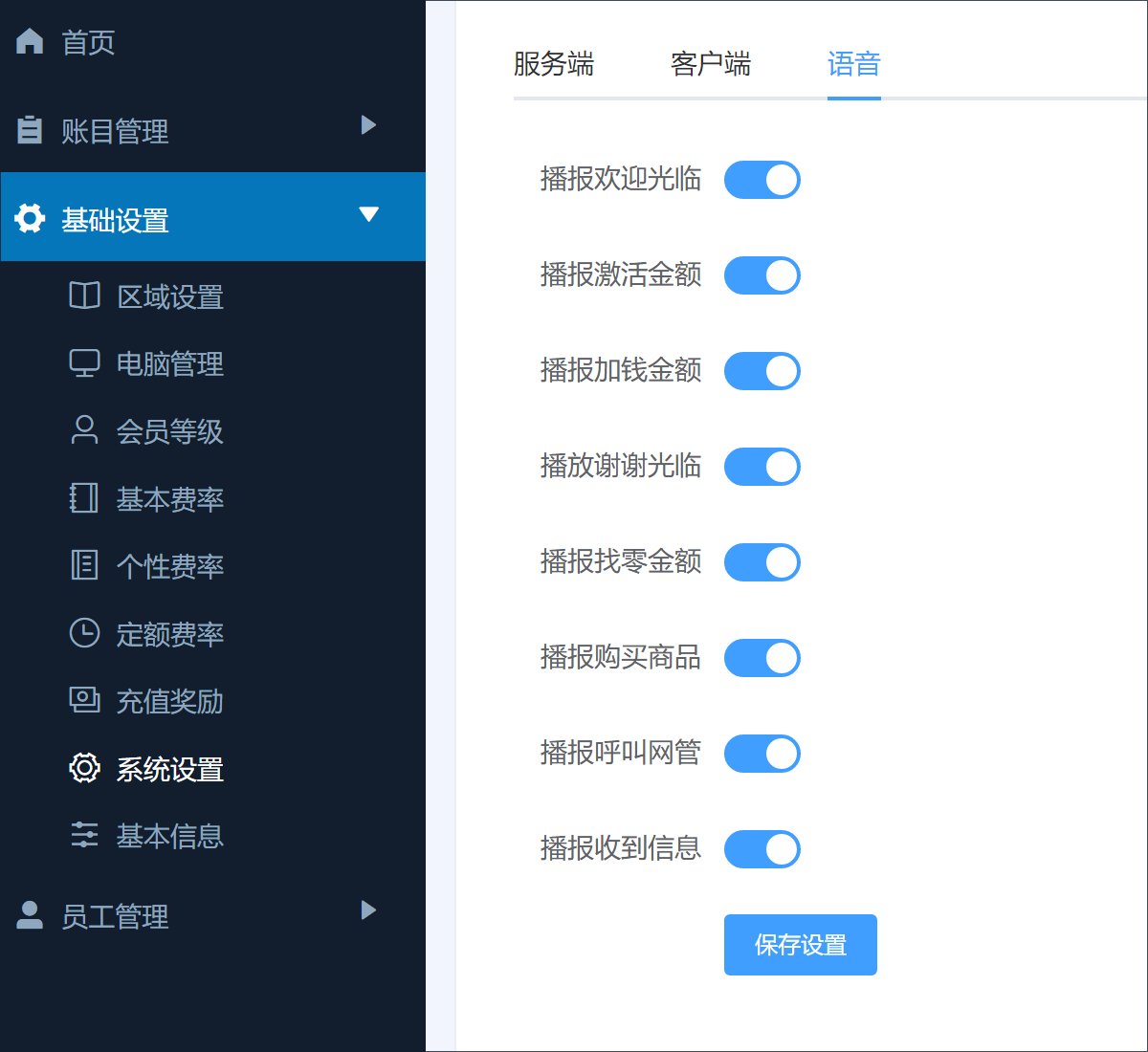1148x1052 pixels.
Task: Click the 播报激活金额 label
Action: (x=621, y=274)
